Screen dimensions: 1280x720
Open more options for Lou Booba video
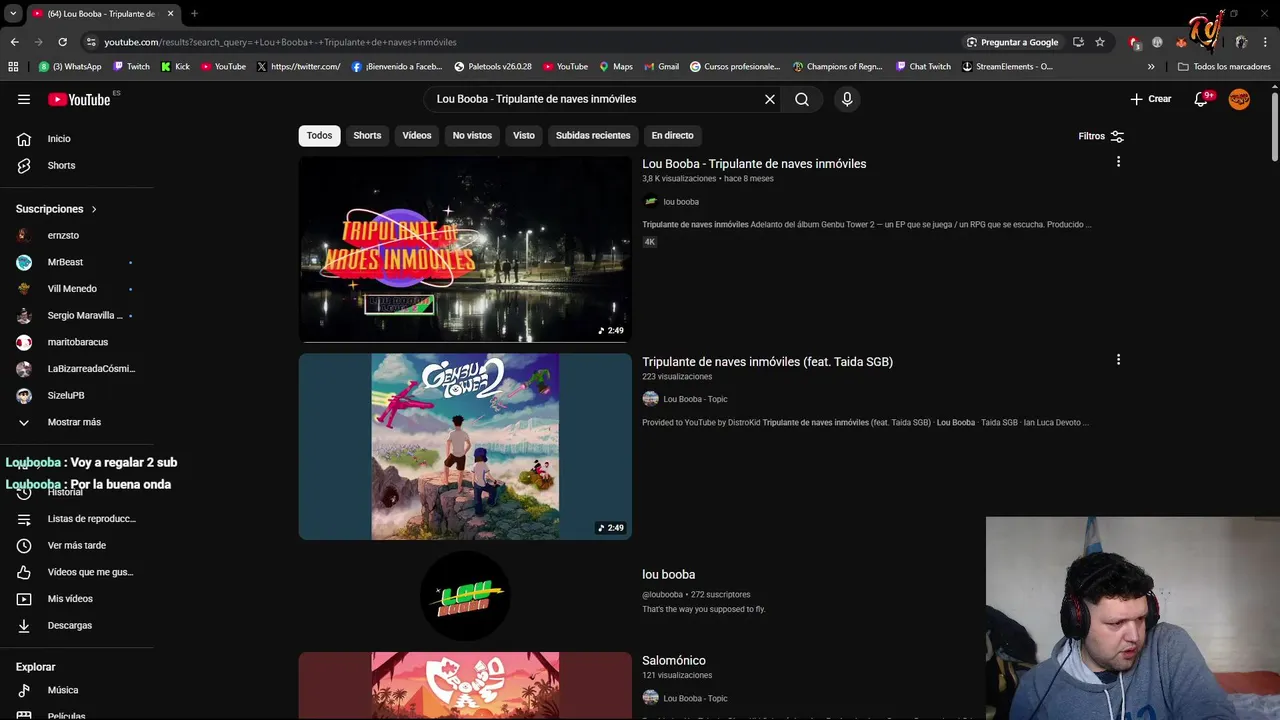[1118, 161]
